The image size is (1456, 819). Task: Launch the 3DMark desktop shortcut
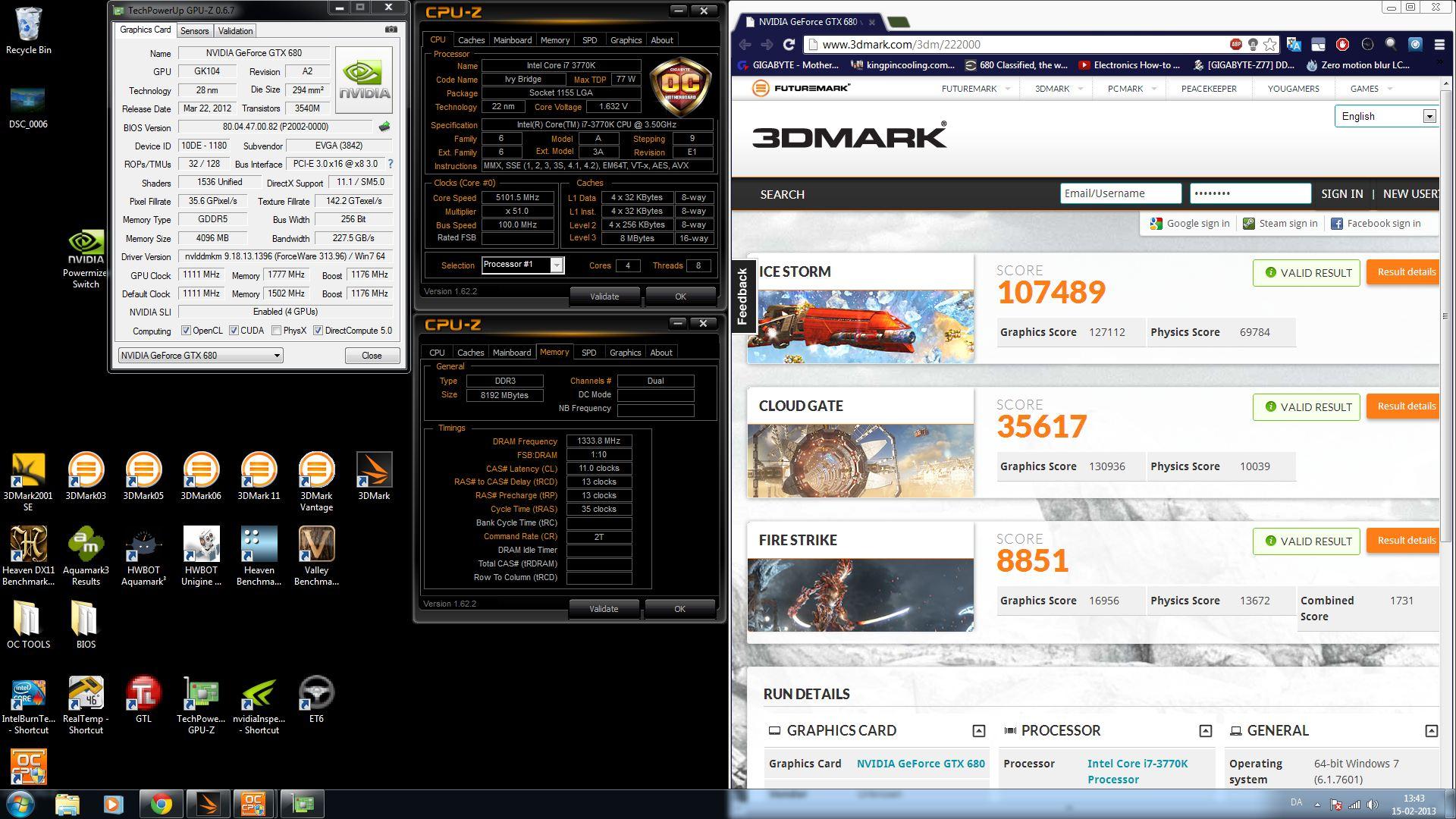point(374,477)
